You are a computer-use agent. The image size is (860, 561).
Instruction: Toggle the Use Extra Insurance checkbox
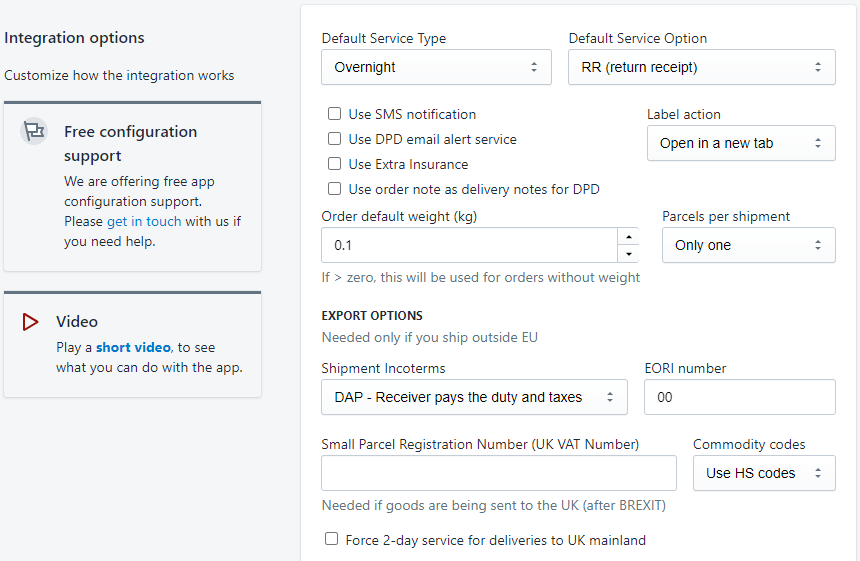(334, 163)
